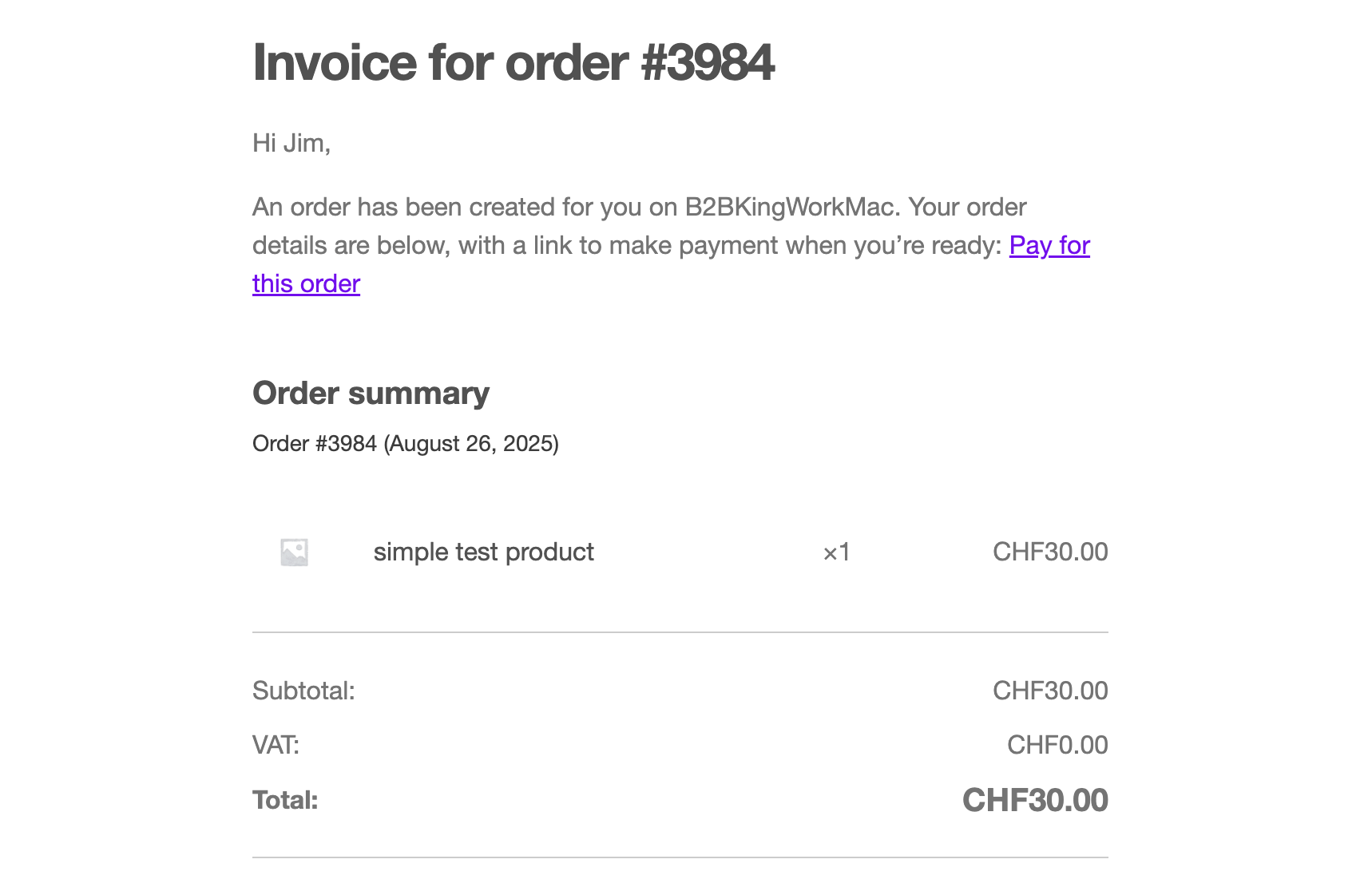Click the divider line under the Total row
Viewport: 1372px width, 883px height.
pyautogui.click(x=680, y=857)
